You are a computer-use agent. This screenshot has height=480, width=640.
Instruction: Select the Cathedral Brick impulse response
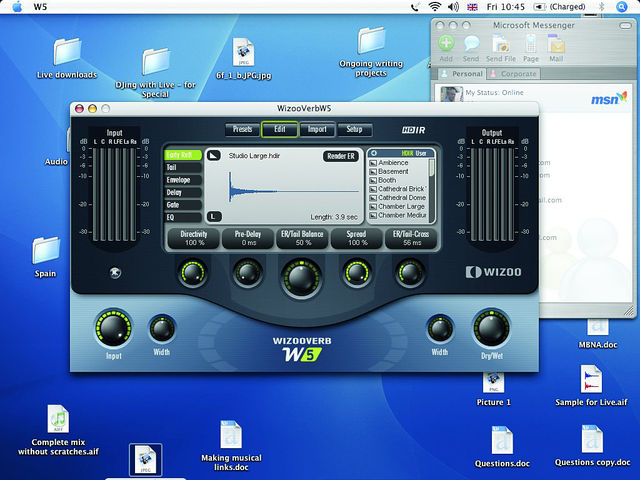[398, 189]
